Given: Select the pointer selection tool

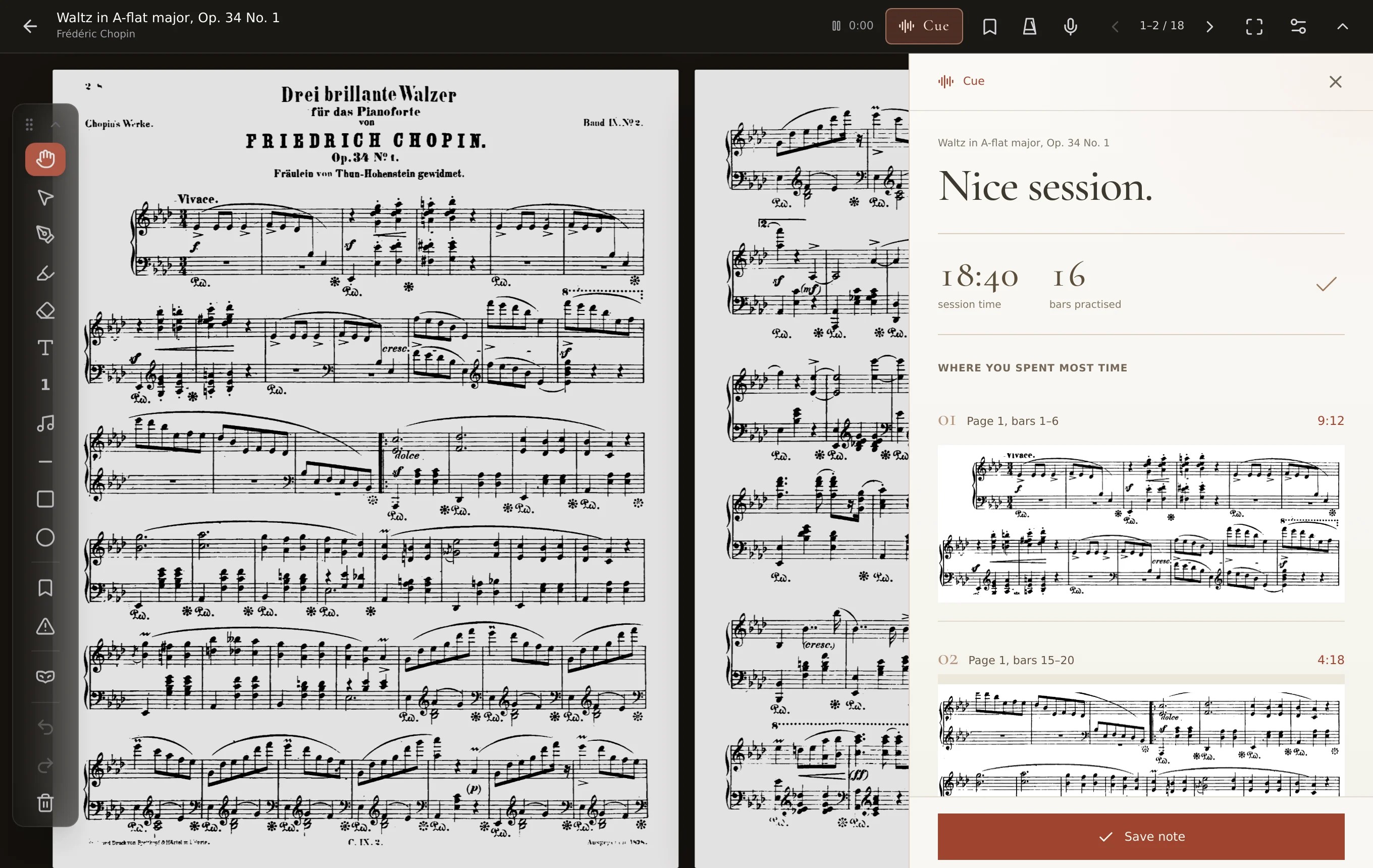Looking at the screenshot, I should click(x=45, y=197).
